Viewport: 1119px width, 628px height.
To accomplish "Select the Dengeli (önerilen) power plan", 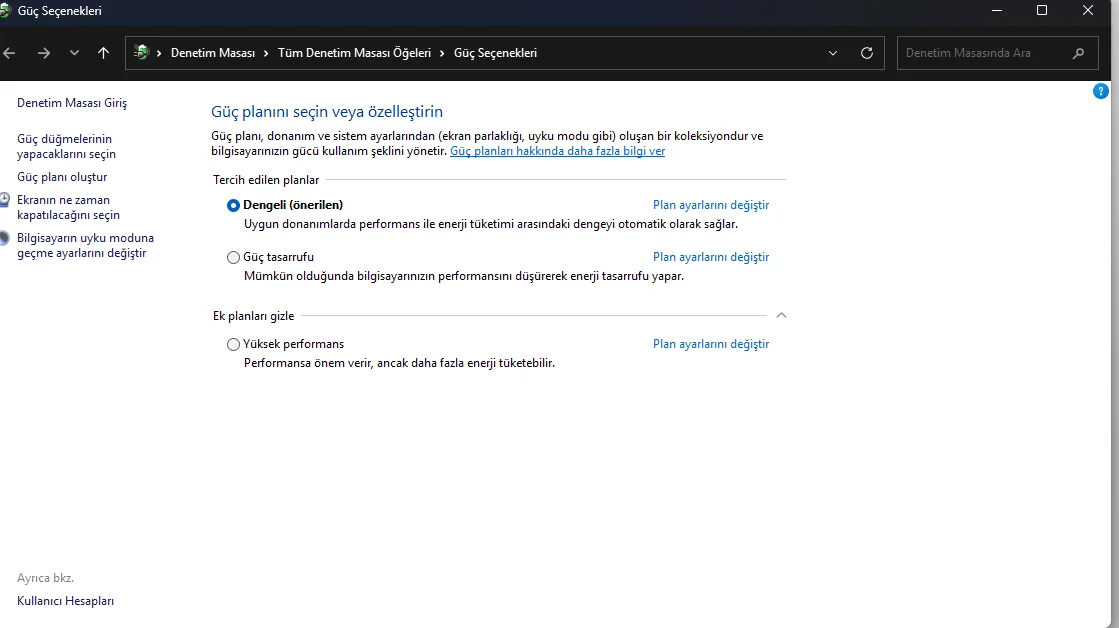I will [x=233, y=206].
